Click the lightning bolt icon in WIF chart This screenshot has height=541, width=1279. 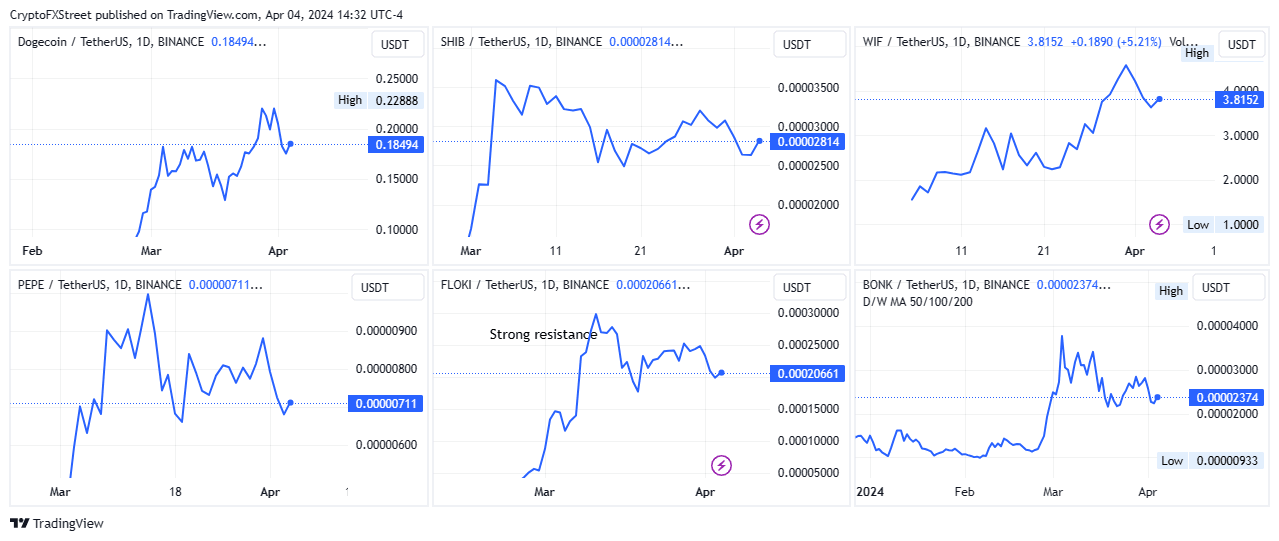[x=1159, y=224]
